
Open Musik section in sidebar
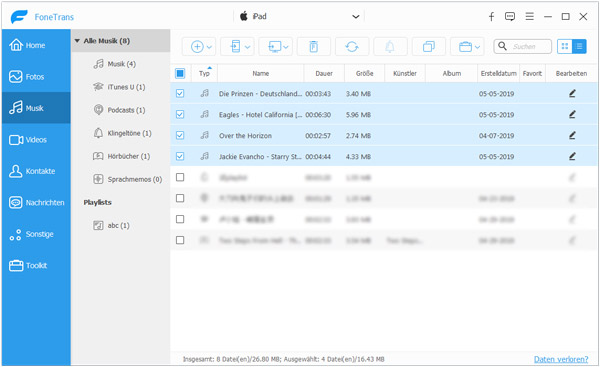(36, 108)
